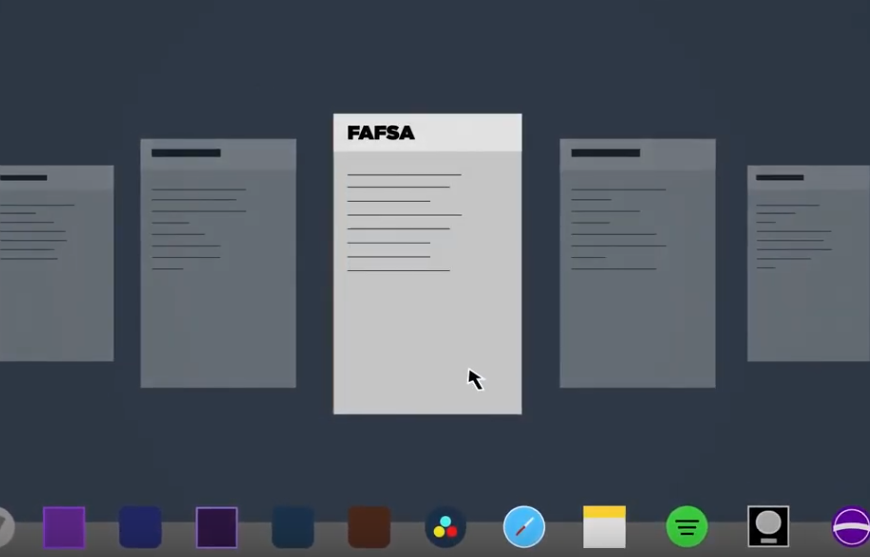870x557 pixels.
Task: Pick the far-right partially visible document
Action: (808, 300)
